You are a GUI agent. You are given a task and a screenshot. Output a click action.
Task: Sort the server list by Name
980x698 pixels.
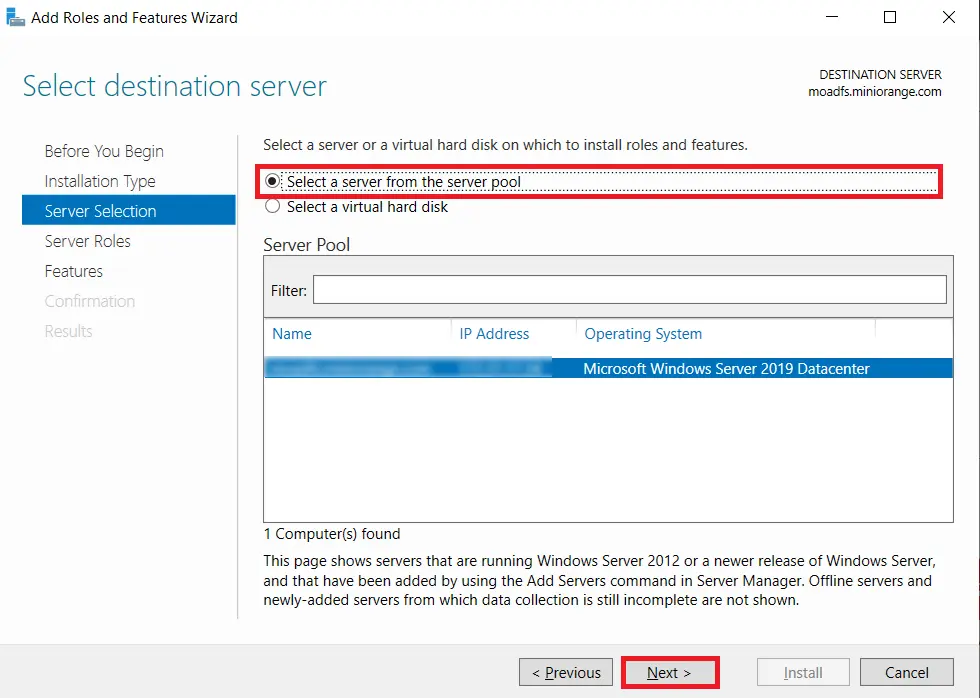coord(292,333)
